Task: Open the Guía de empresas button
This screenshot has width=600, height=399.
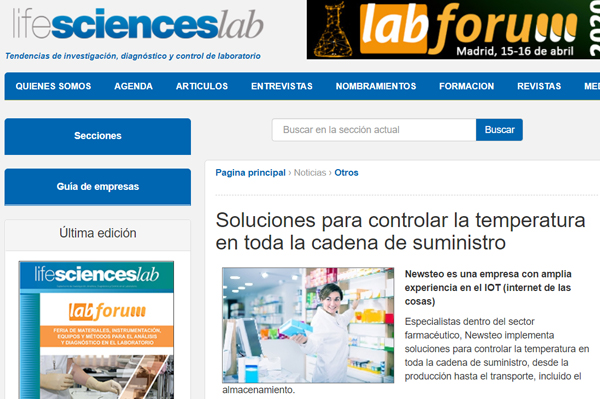Action: (98, 187)
